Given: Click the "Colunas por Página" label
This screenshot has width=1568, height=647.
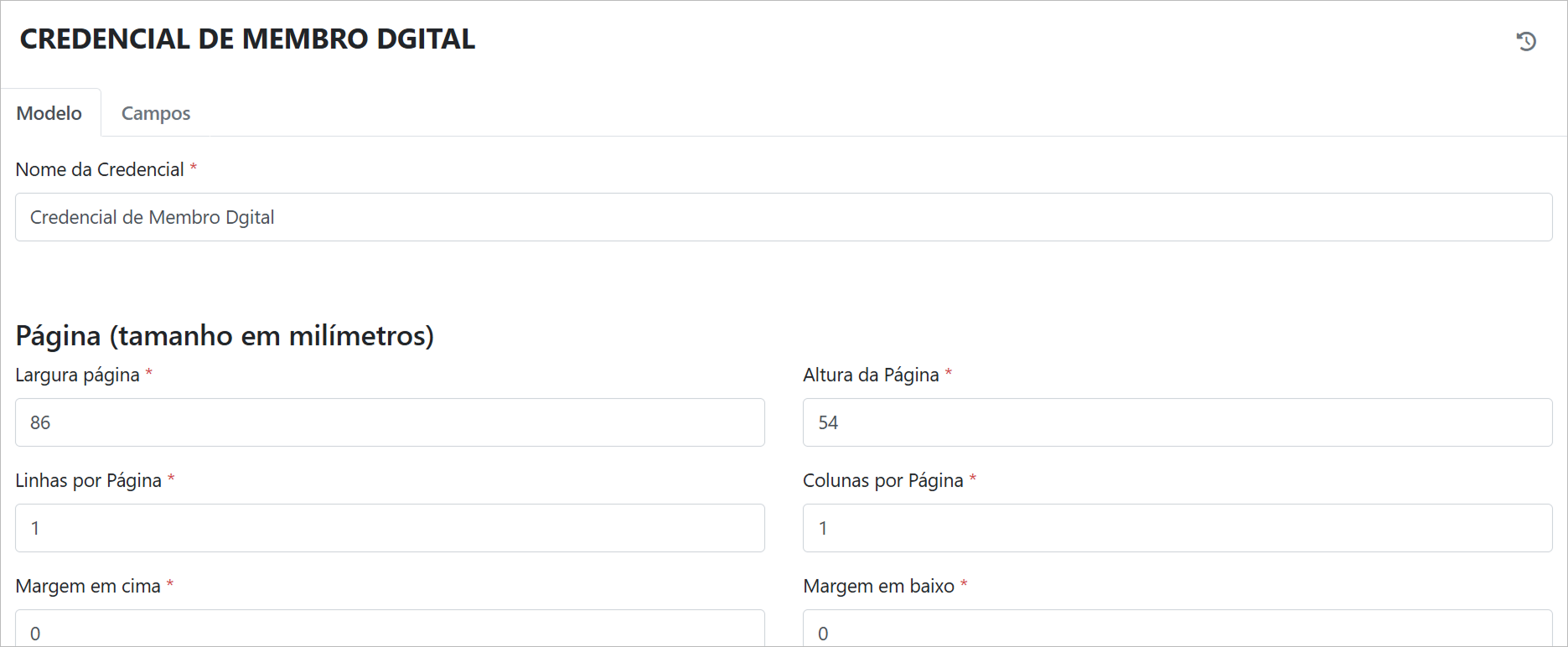Looking at the screenshot, I should tap(882, 480).
